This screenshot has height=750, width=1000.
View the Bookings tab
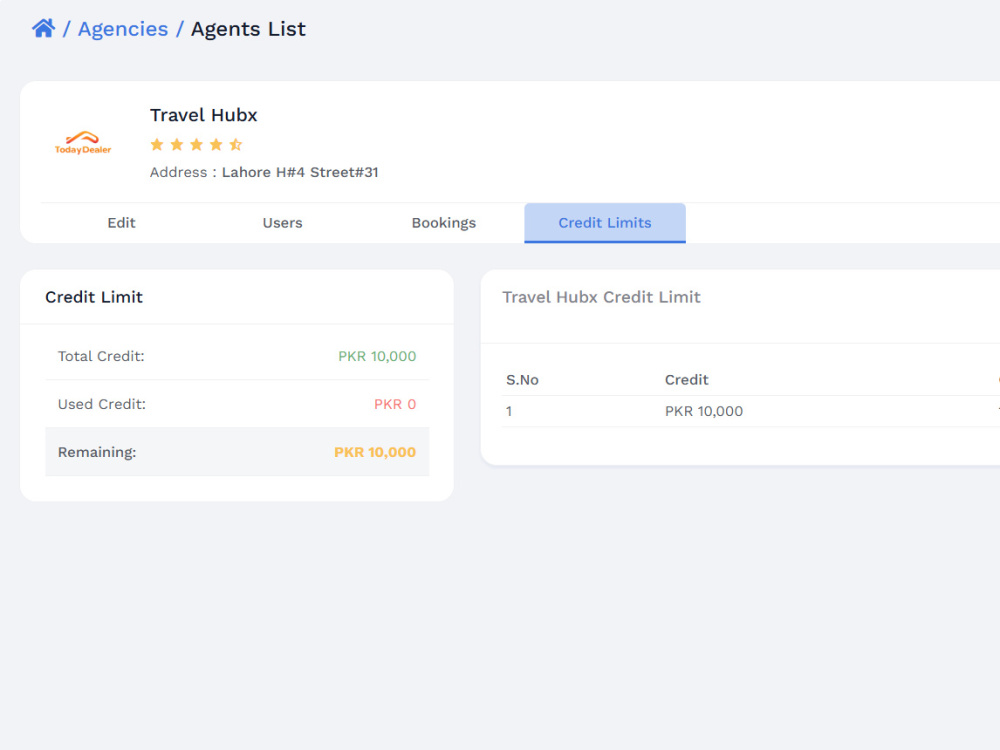pyautogui.click(x=444, y=223)
